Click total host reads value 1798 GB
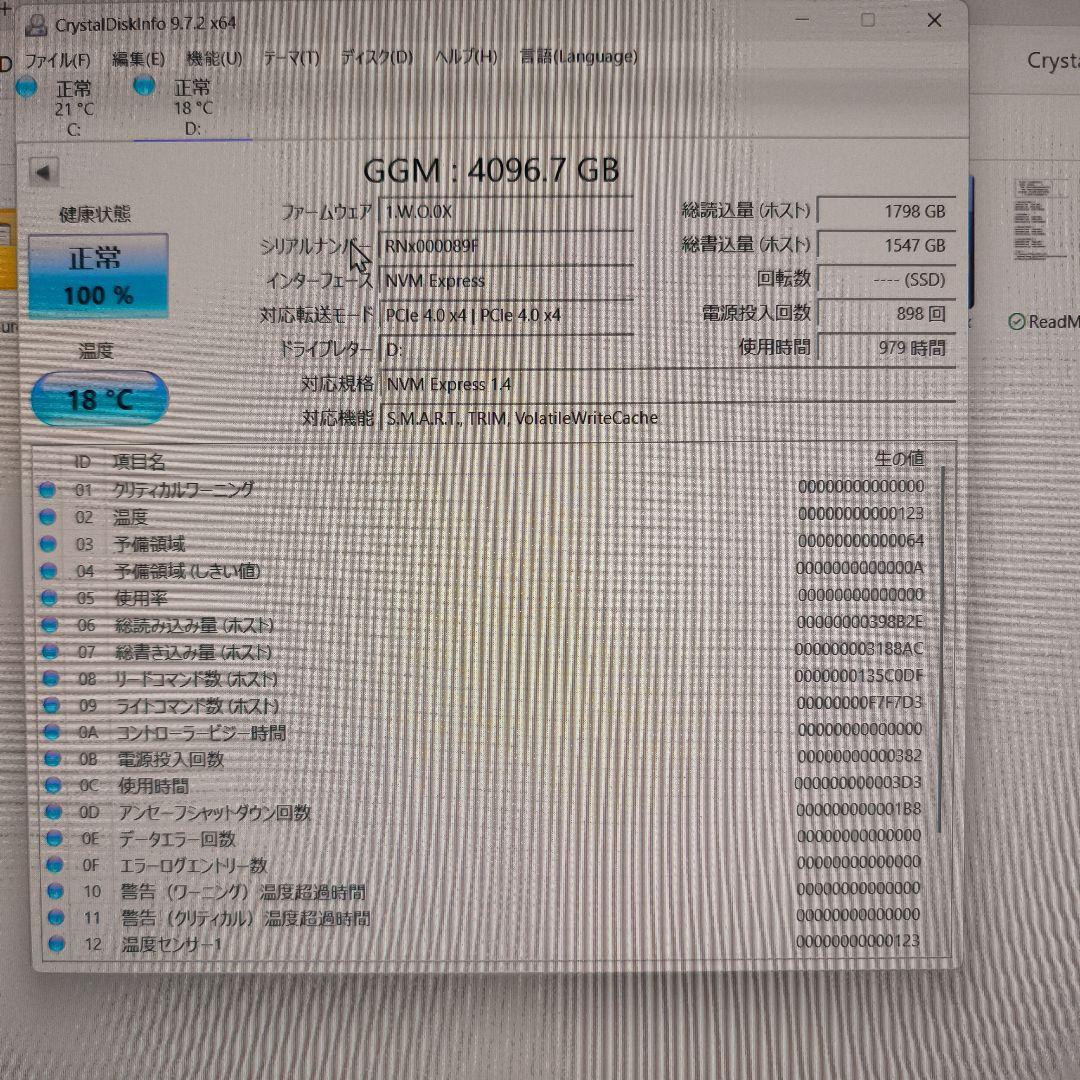Screen dimensions: 1080x1080 pyautogui.click(x=886, y=211)
